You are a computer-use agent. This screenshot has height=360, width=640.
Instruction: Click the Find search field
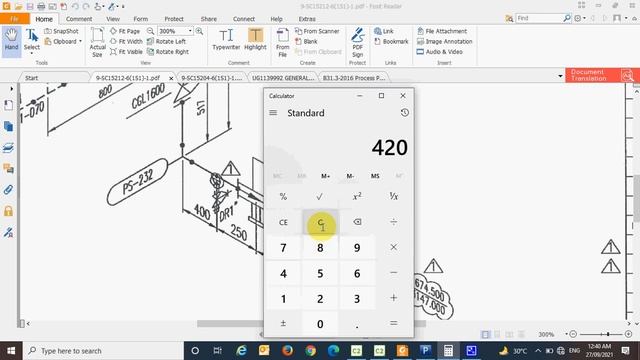(x=539, y=18)
